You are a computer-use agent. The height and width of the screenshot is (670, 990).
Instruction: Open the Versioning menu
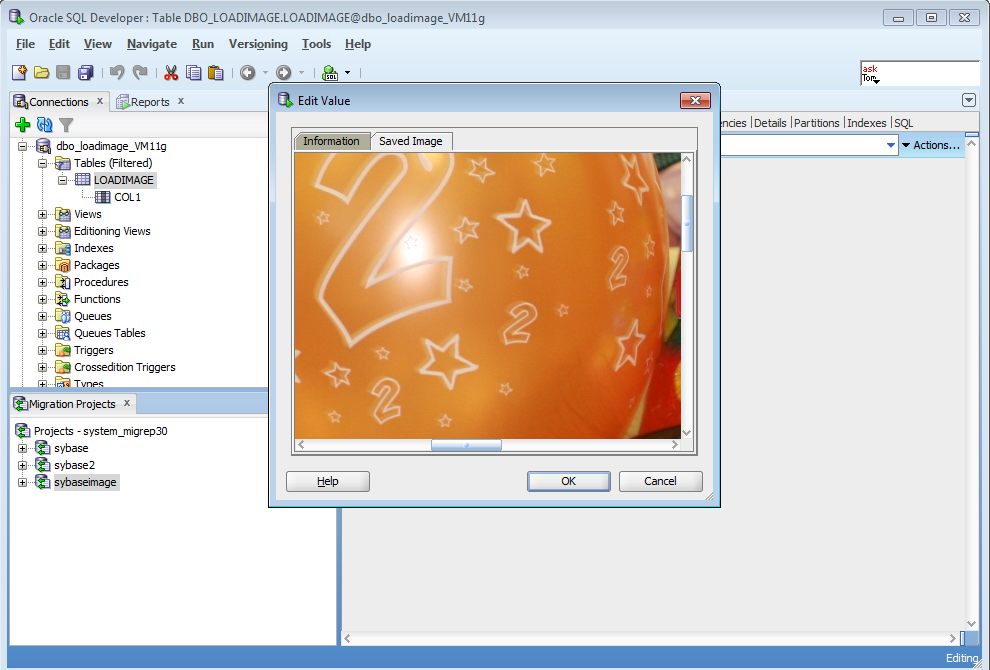click(258, 44)
